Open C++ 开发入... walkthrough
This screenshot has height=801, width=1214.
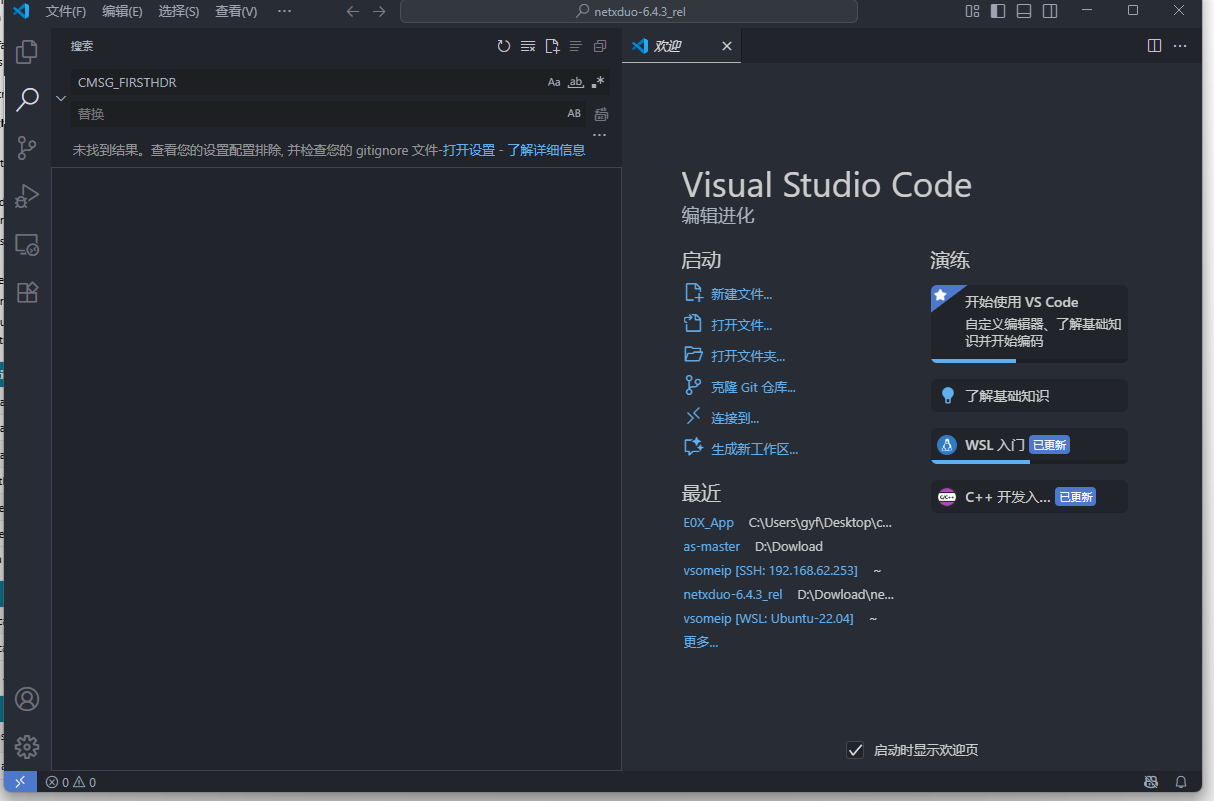[x=1029, y=497]
